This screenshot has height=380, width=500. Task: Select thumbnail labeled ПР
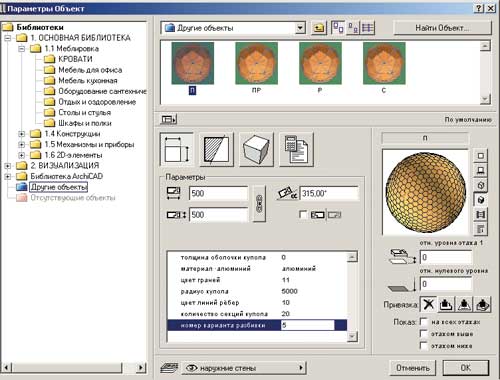click(x=256, y=63)
